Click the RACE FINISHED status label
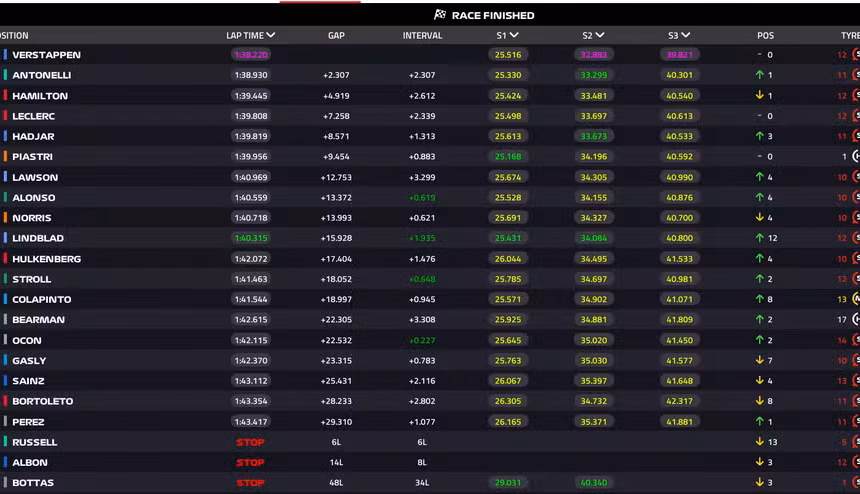The width and height of the screenshot is (860, 494). (493, 15)
